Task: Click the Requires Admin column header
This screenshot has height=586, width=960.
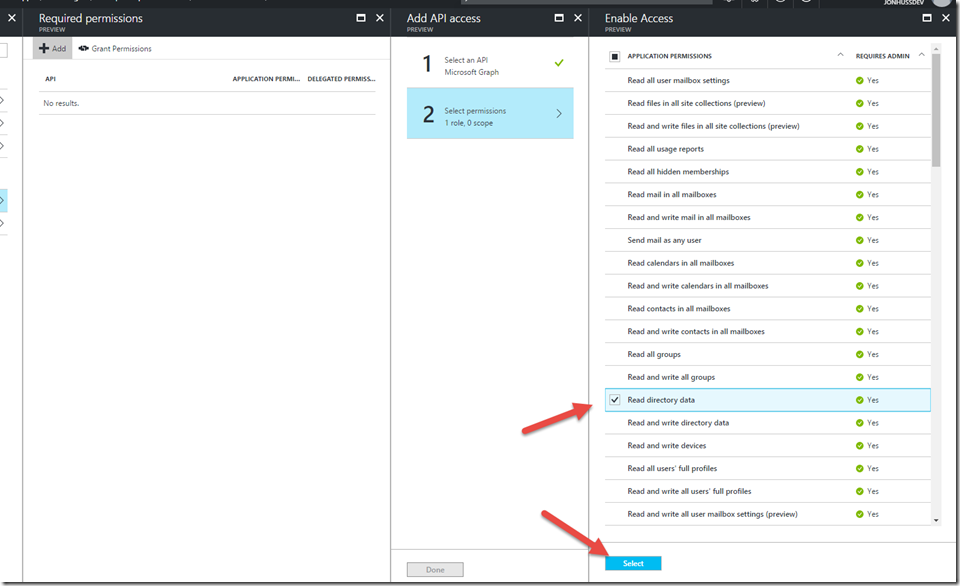Action: 883,56
